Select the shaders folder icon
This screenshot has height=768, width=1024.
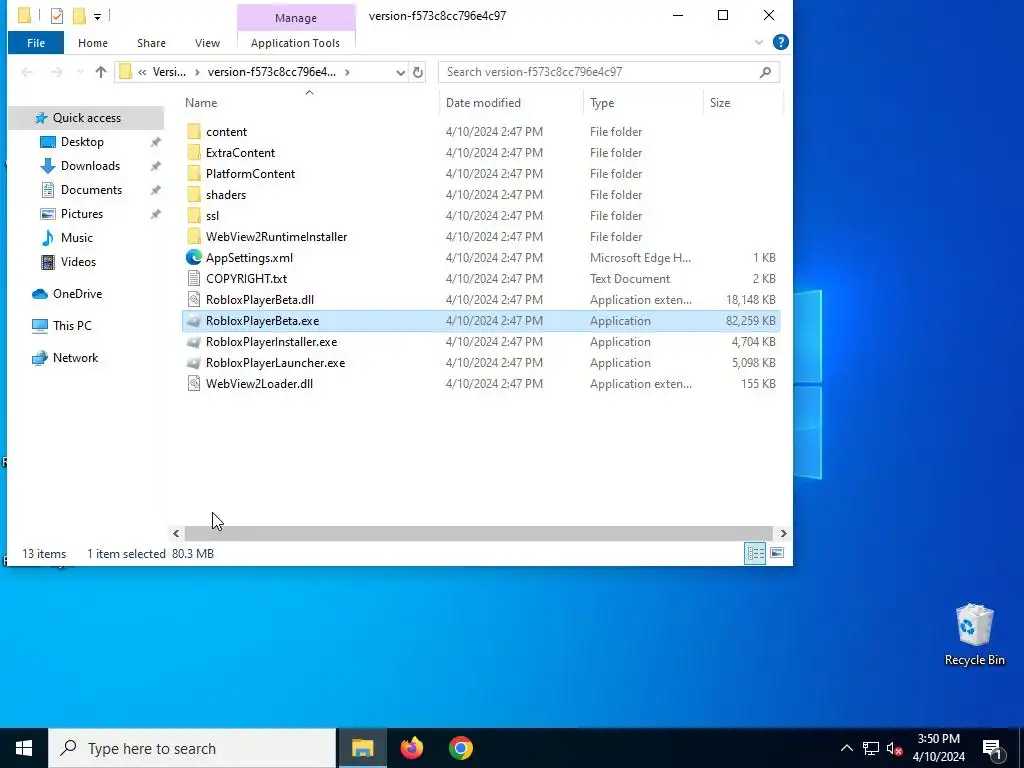click(194, 195)
